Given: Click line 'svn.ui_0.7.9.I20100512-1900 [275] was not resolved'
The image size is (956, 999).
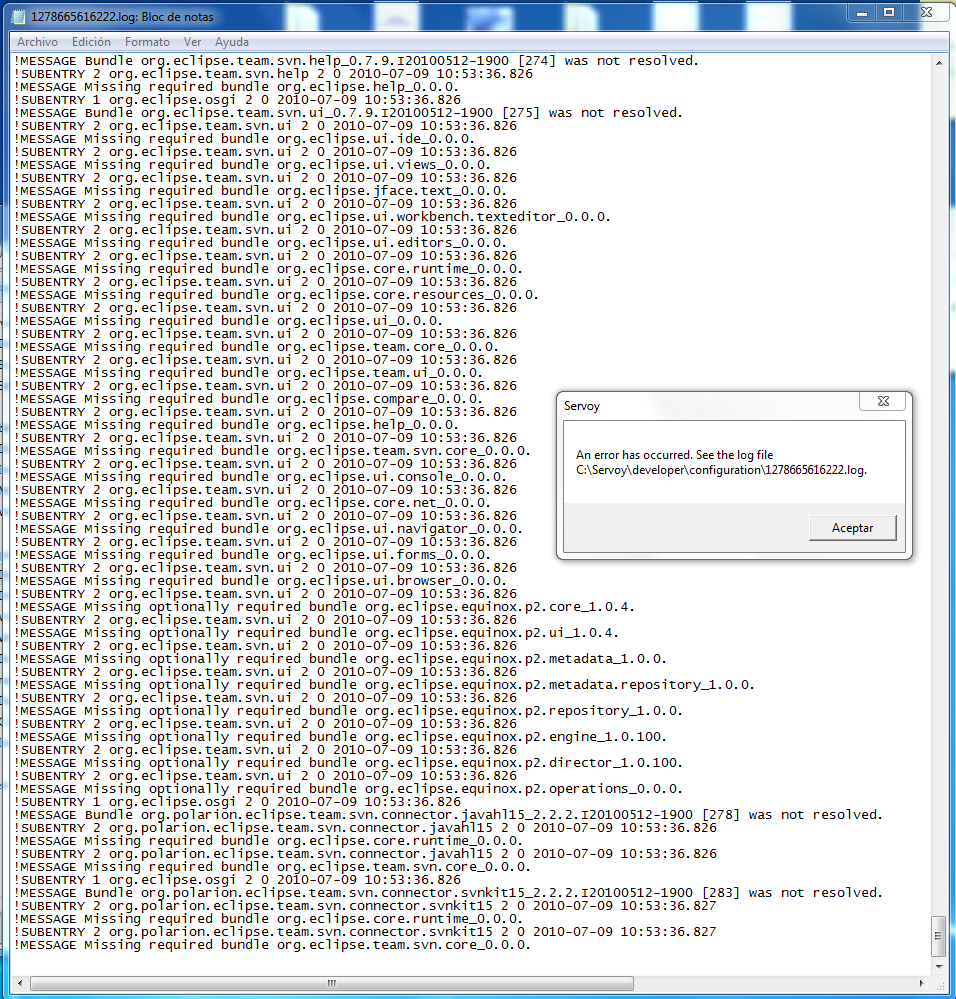Looking at the screenshot, I should pyautogui.click(x=348, y=113).
